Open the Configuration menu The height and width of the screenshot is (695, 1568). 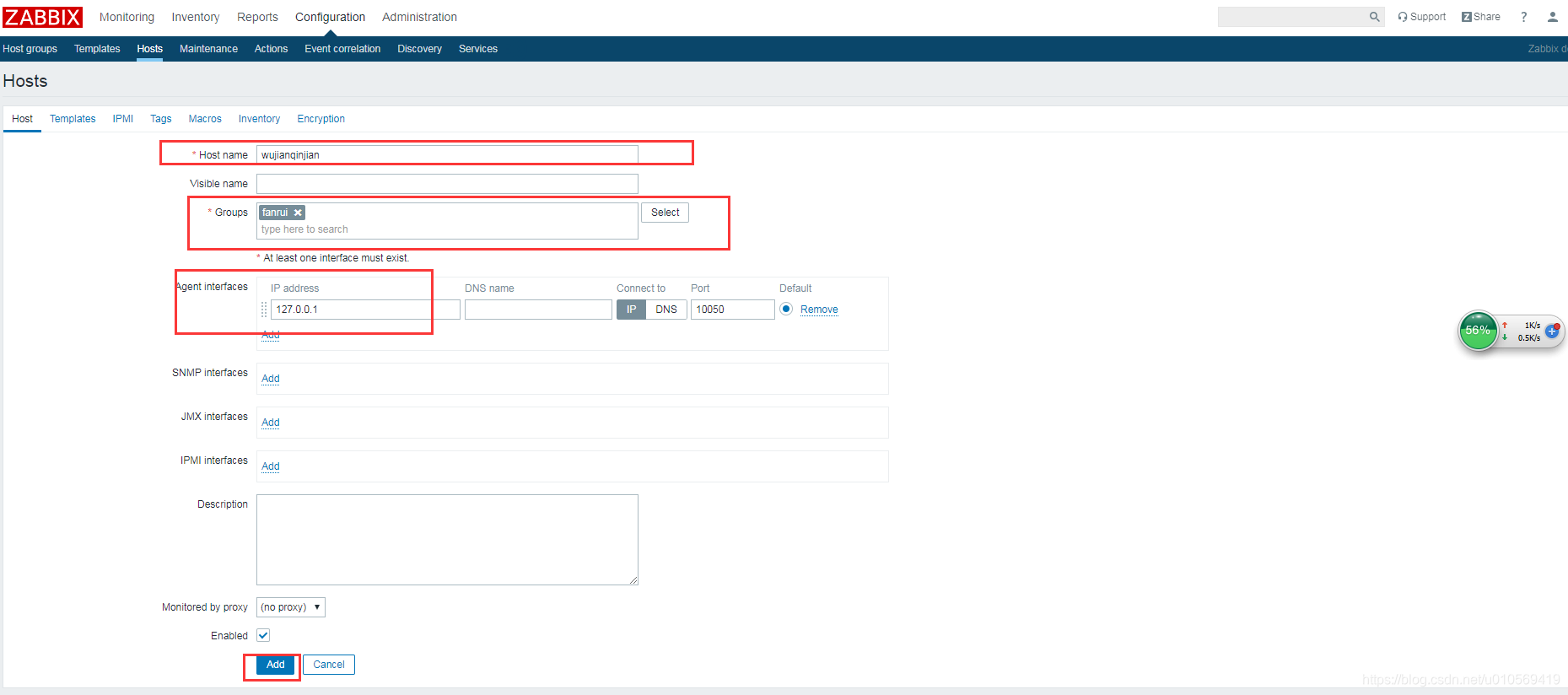tap(330, 17)
